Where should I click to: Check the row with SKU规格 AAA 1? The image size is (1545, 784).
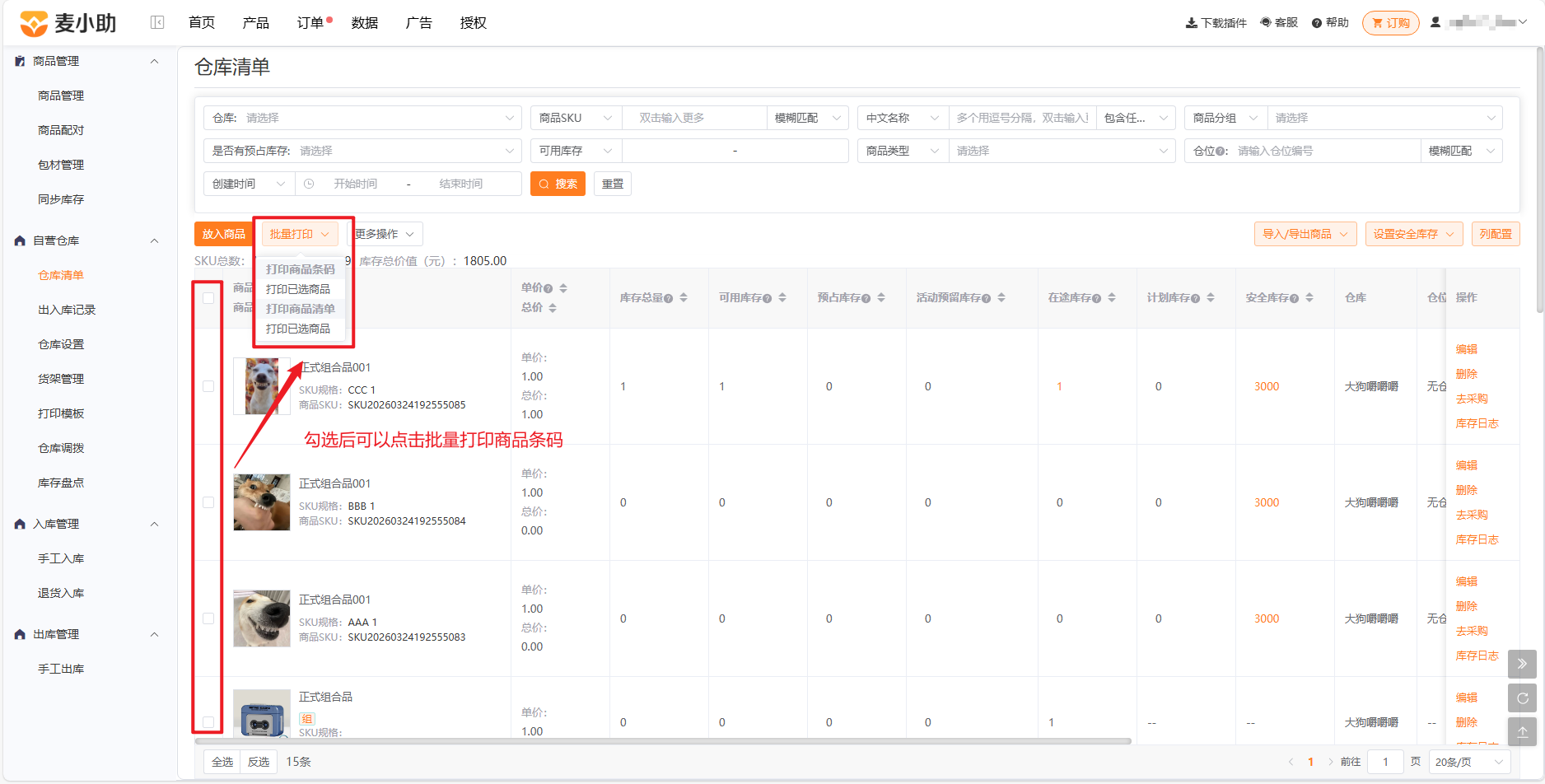(x=208, y=618)
